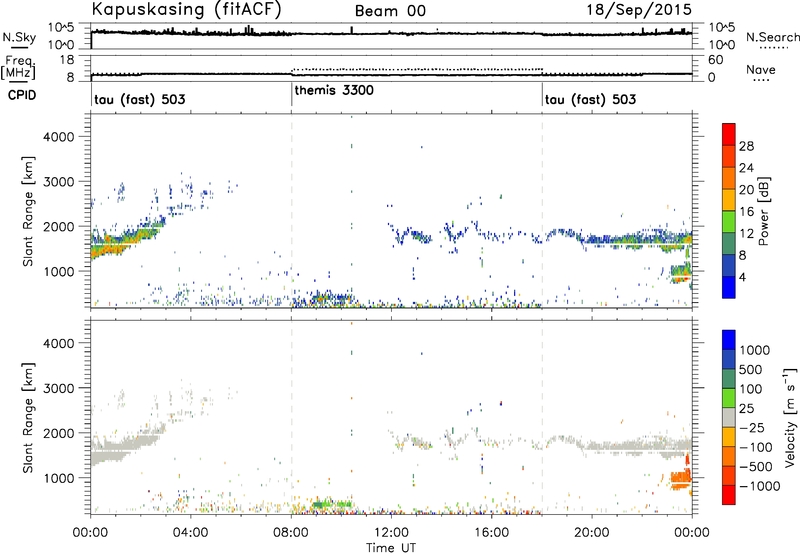The height and width of the screenshot is (554, 800).
Task: Click the power panel 'Slant Range [km]' label
Action: (28, 211)
